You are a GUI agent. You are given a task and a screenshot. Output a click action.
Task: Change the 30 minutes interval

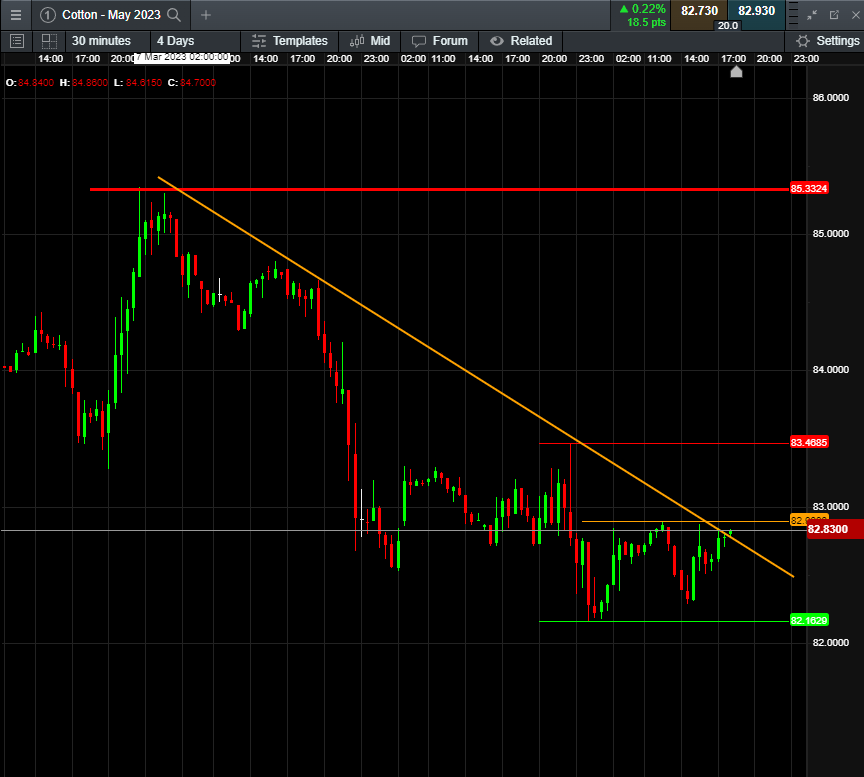tap(101, 41)
